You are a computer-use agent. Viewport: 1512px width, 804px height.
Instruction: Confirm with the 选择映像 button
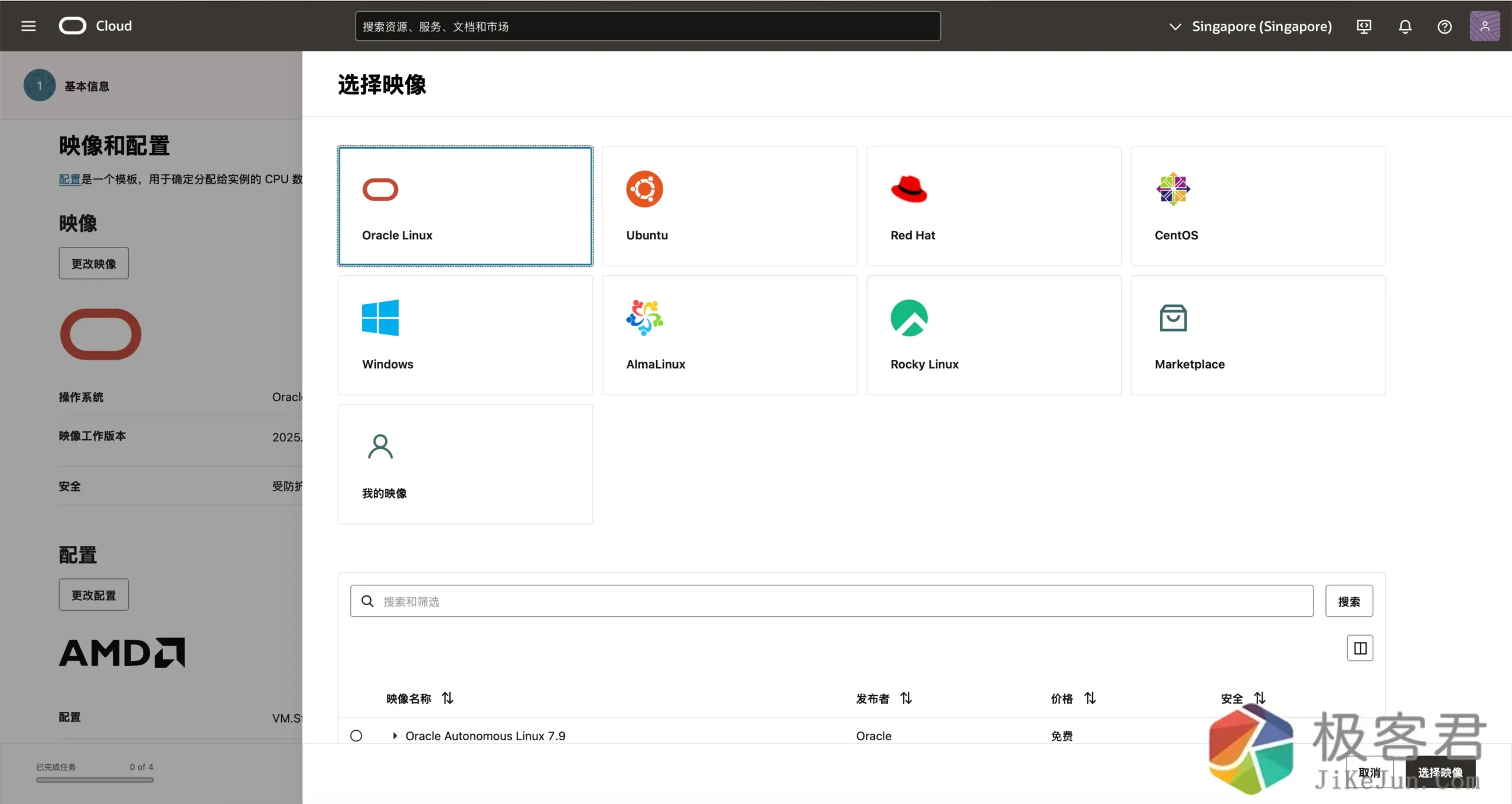coord(1440,772)
